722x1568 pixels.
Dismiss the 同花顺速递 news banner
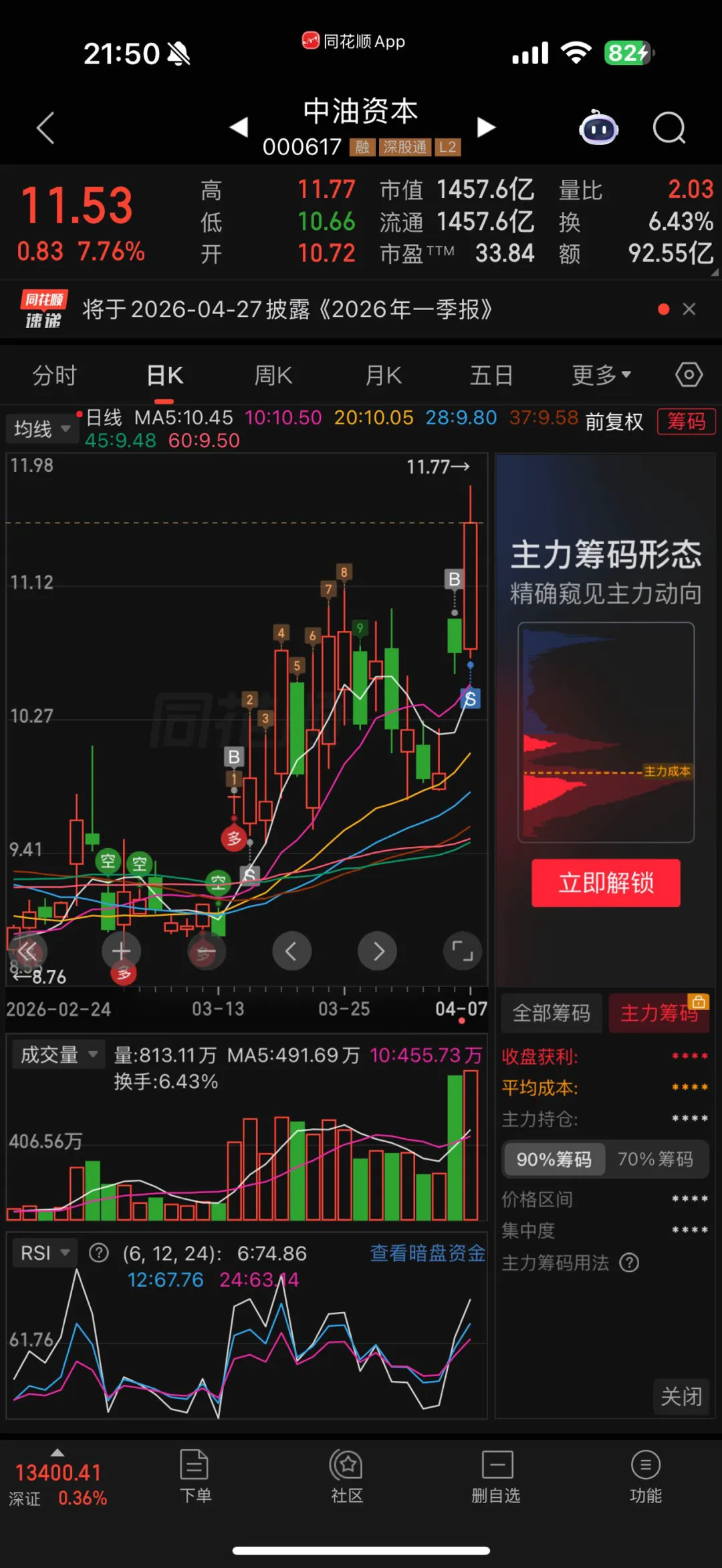tap(689, 309)
